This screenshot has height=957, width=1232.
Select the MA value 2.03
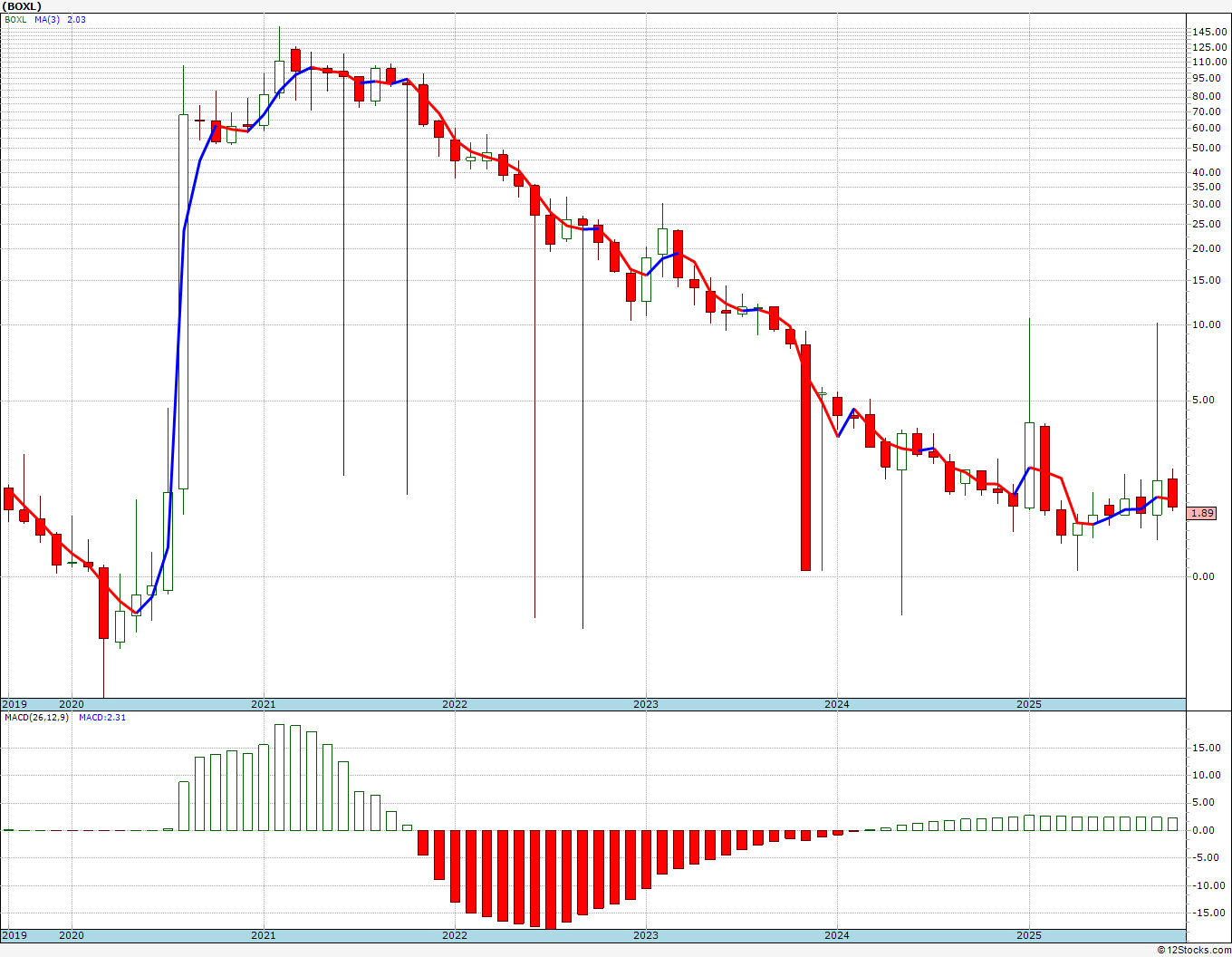point(76,19)
